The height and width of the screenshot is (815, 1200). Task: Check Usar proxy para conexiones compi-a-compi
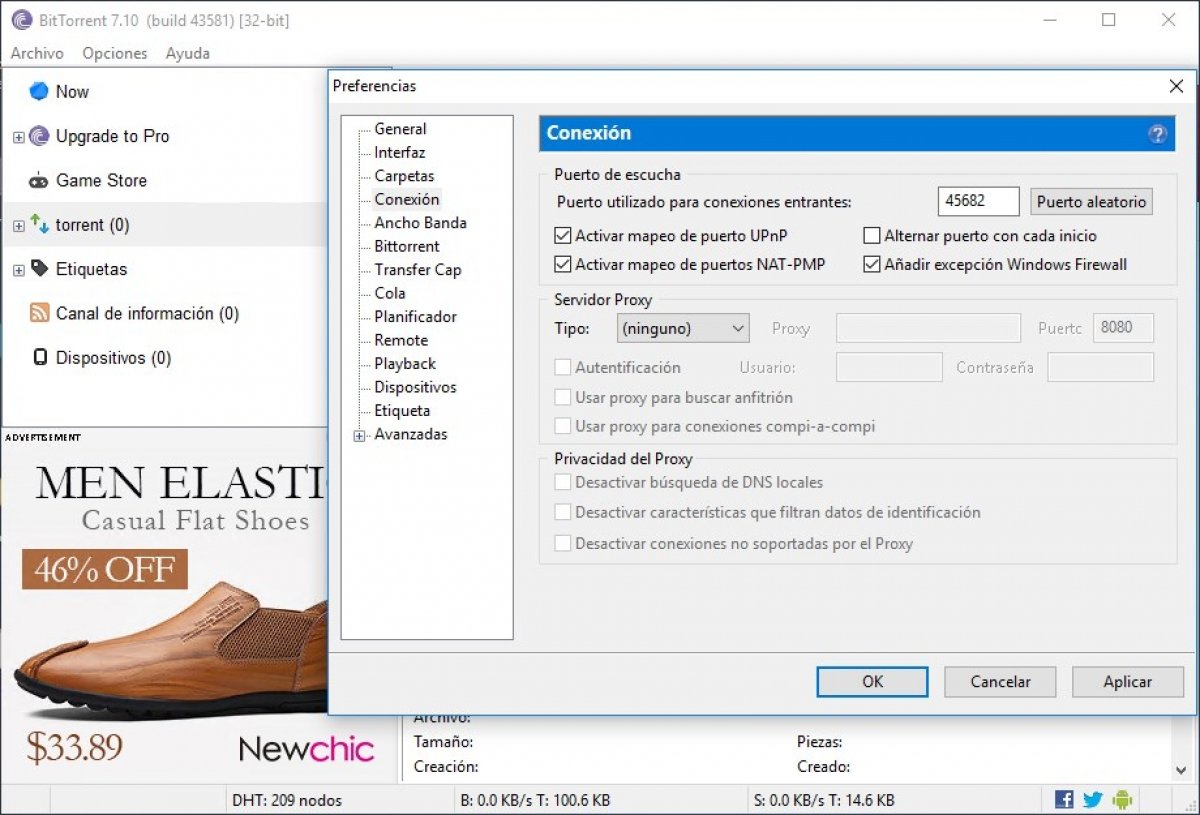point(563,426)
